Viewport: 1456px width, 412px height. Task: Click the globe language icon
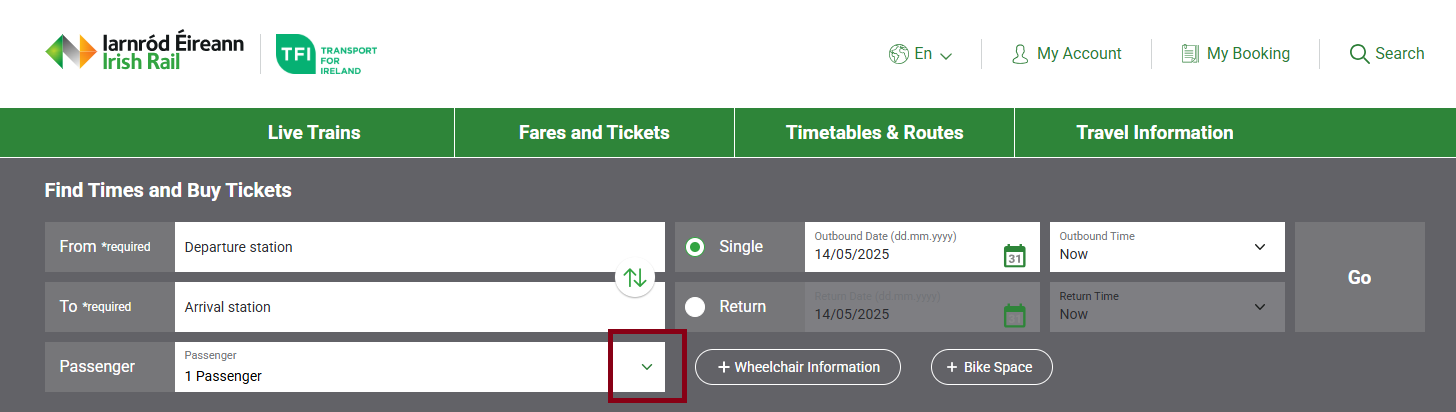pos(898,54)
